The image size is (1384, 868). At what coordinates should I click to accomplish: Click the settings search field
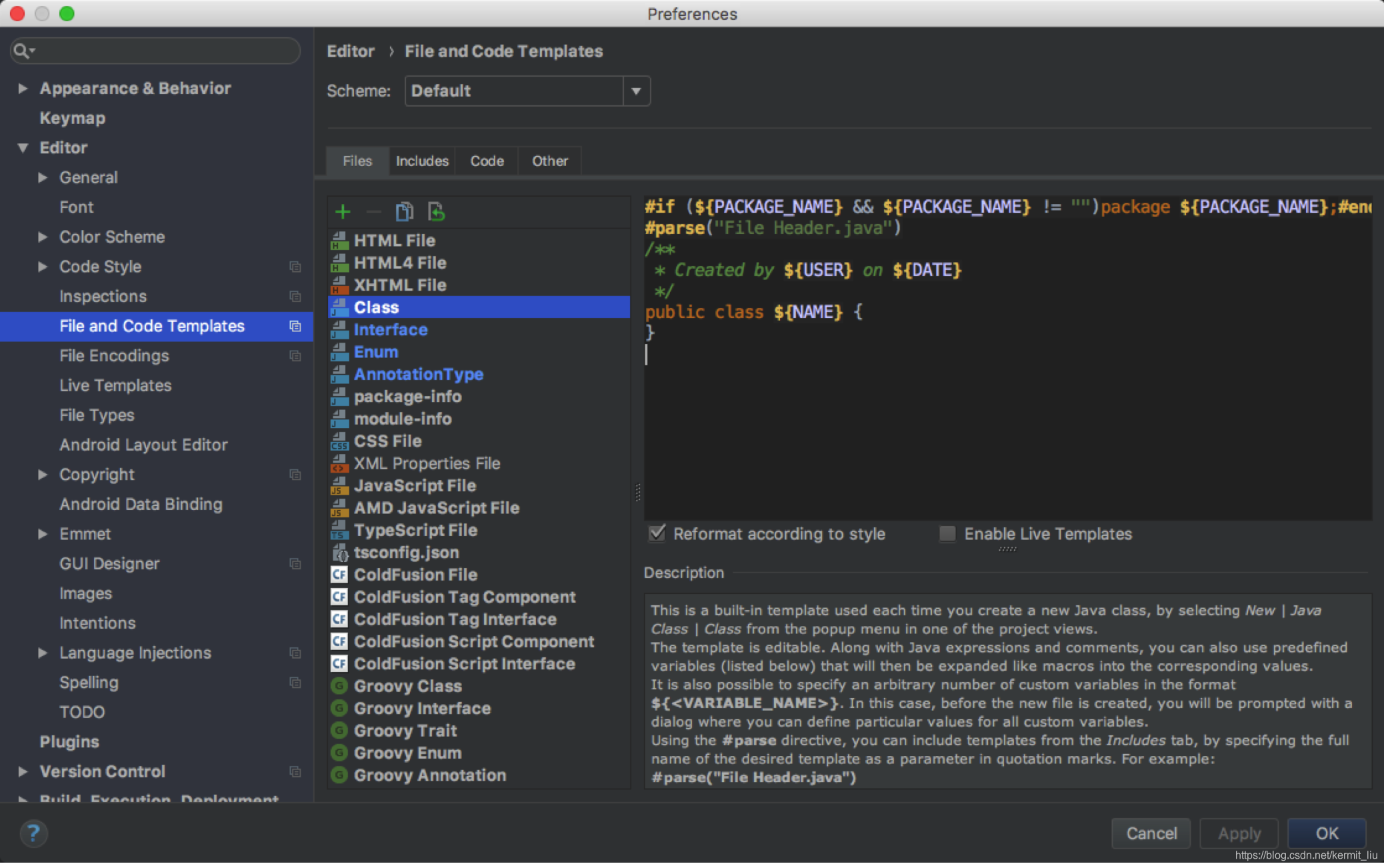point(160,51)
